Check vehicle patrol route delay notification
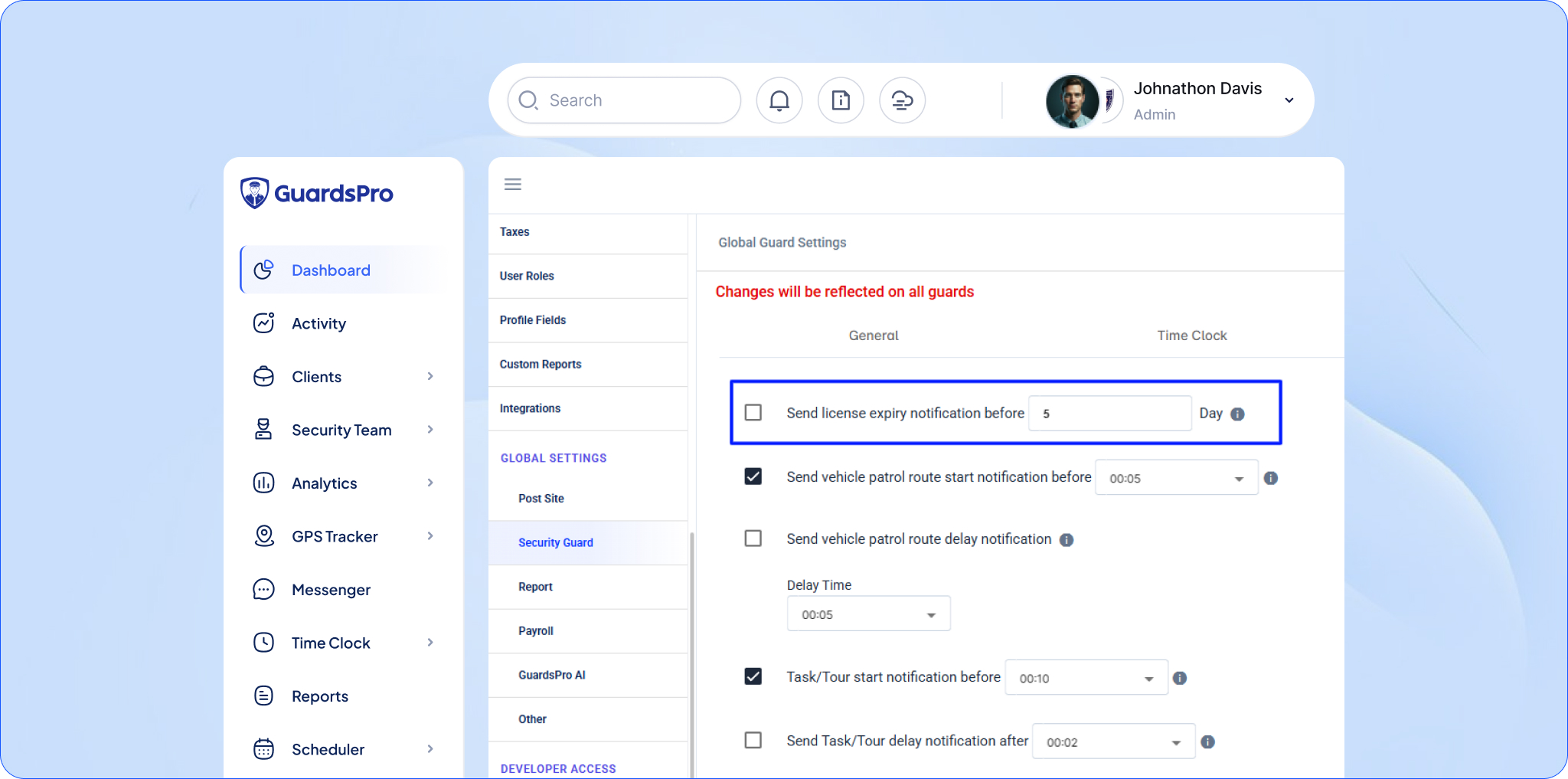The height and width of the screenshot is (779, 1568). [x=753, y=538]
